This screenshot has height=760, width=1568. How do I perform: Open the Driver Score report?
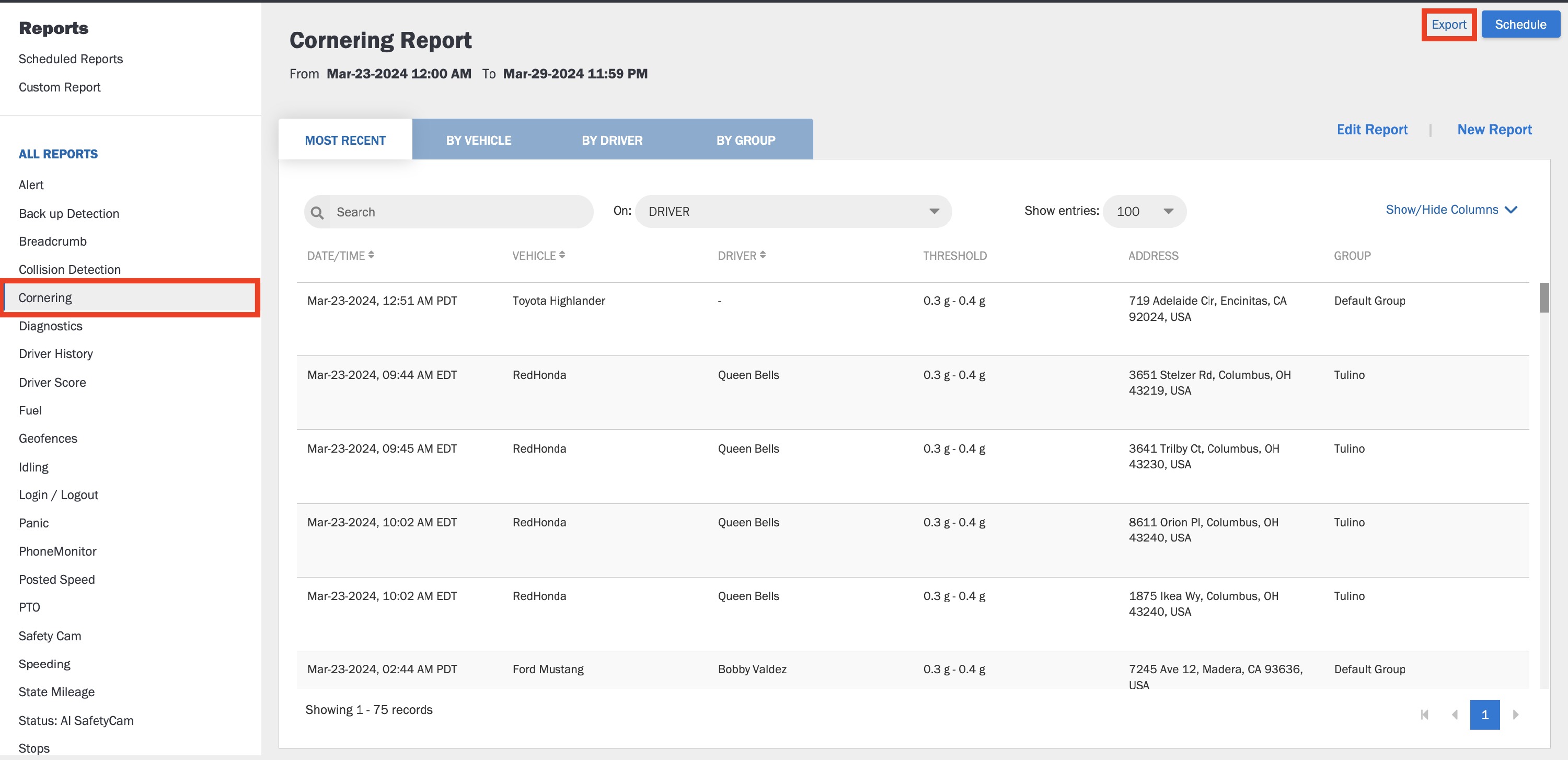tap(52, 383)
